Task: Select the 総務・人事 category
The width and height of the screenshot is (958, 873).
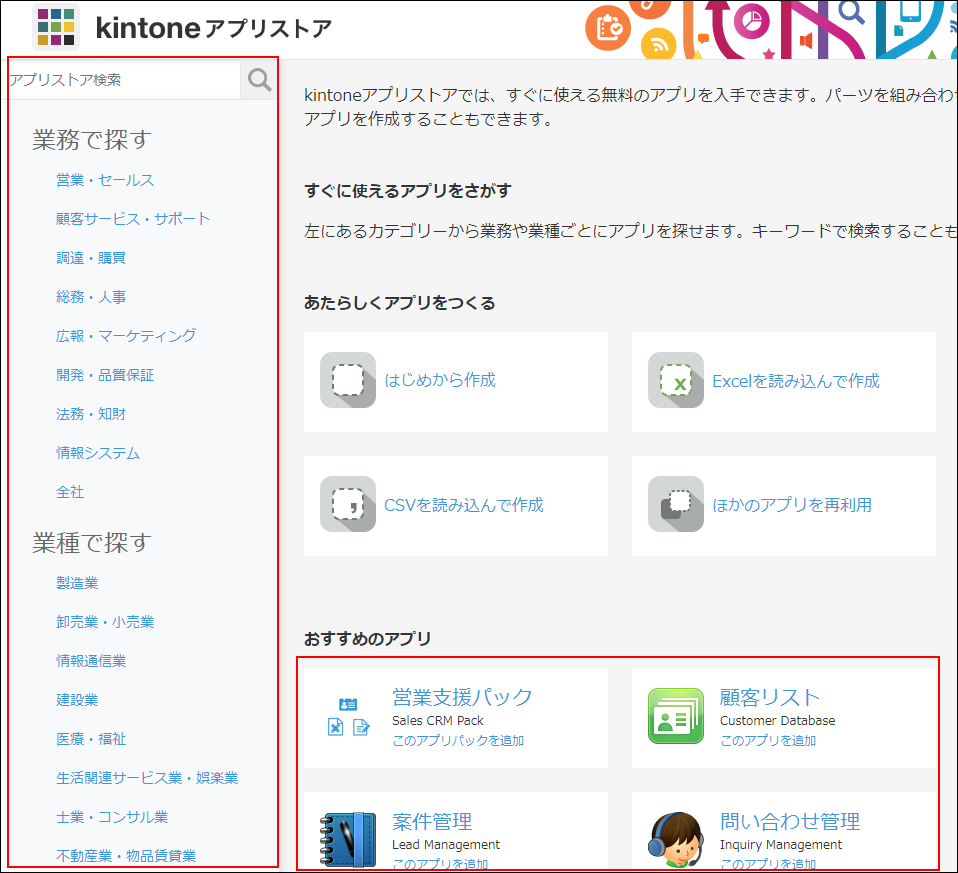Action: [x=91, y=297]
